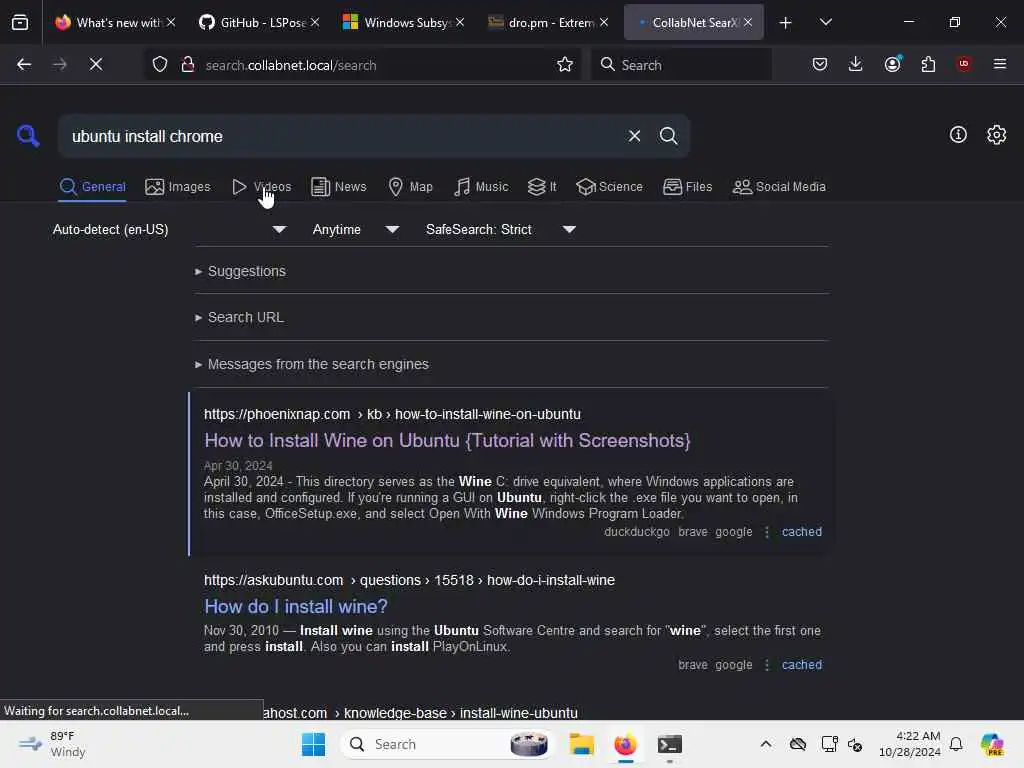1024x768 pixels.
Task: Clear the search query with the X
Action: pos(634,136)
